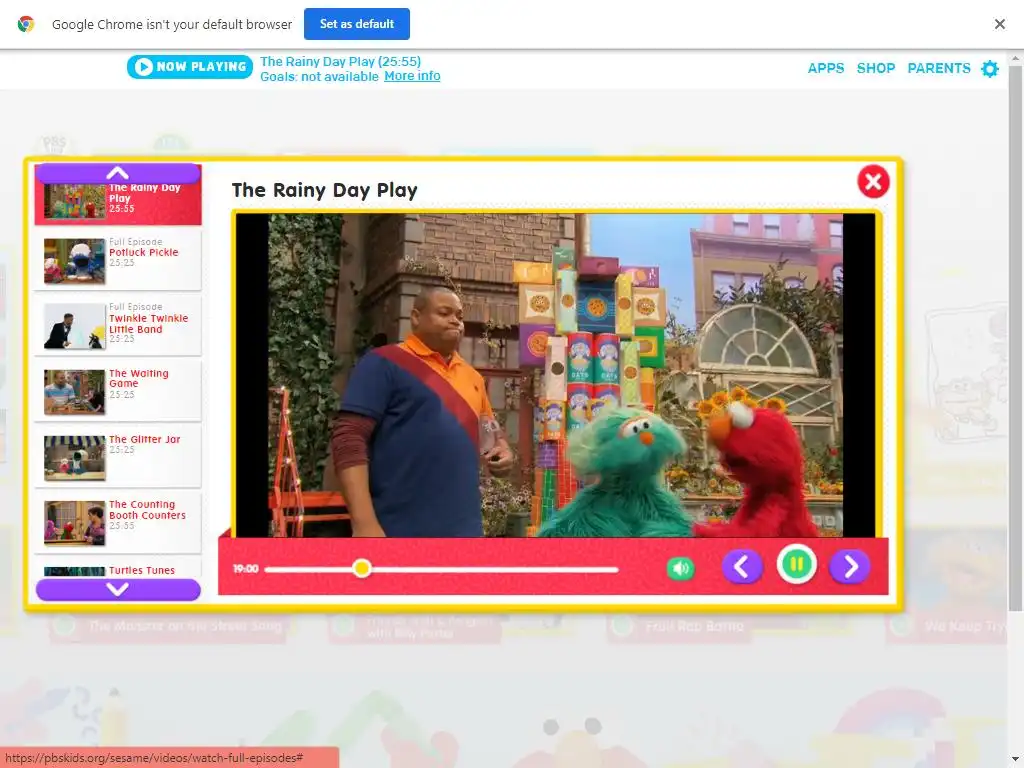
Task: Close the Rainy Day Play video player
Action: click(873, 182)
